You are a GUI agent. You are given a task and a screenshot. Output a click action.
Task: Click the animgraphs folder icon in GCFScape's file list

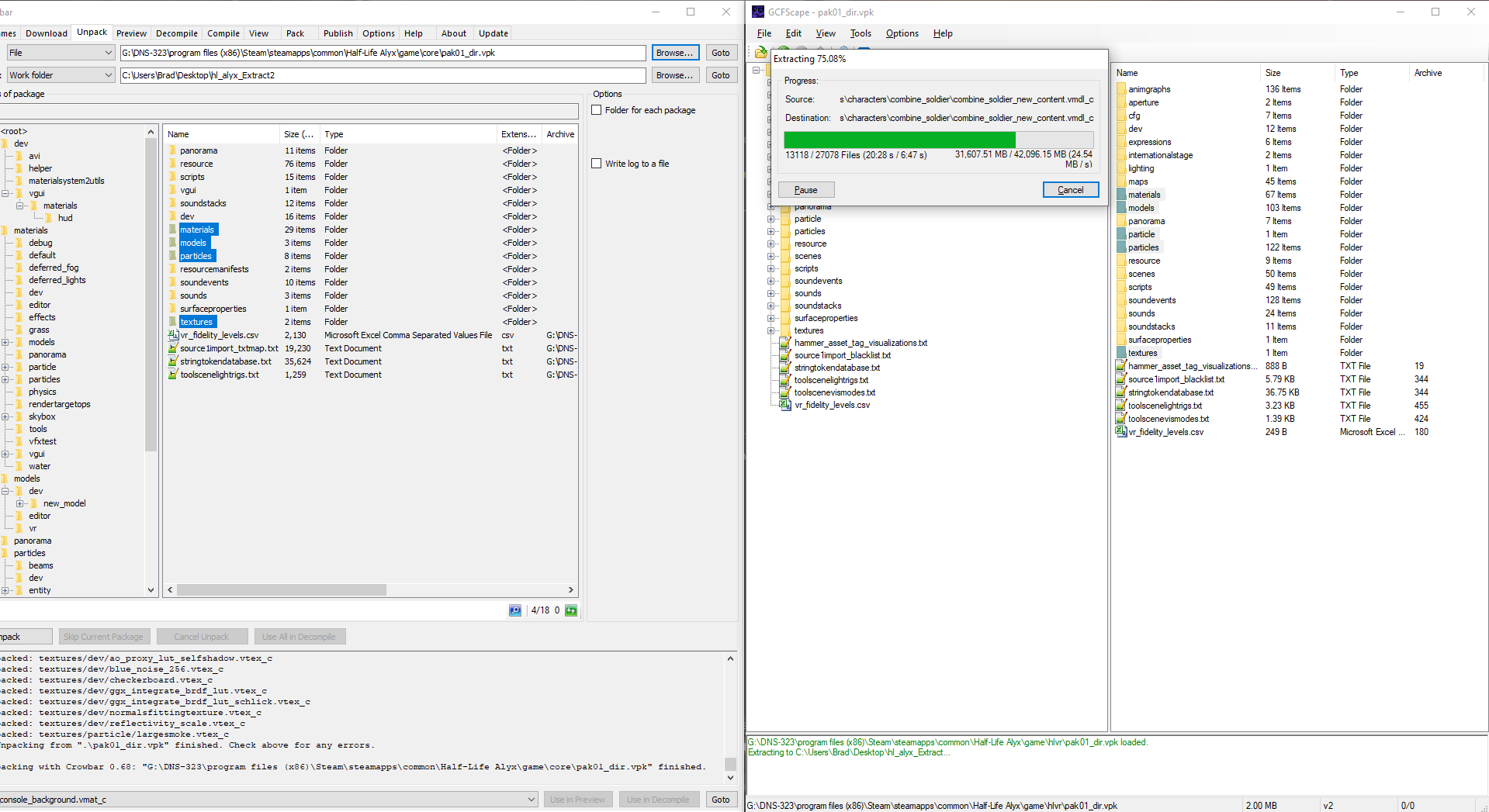pos(1121,89)
